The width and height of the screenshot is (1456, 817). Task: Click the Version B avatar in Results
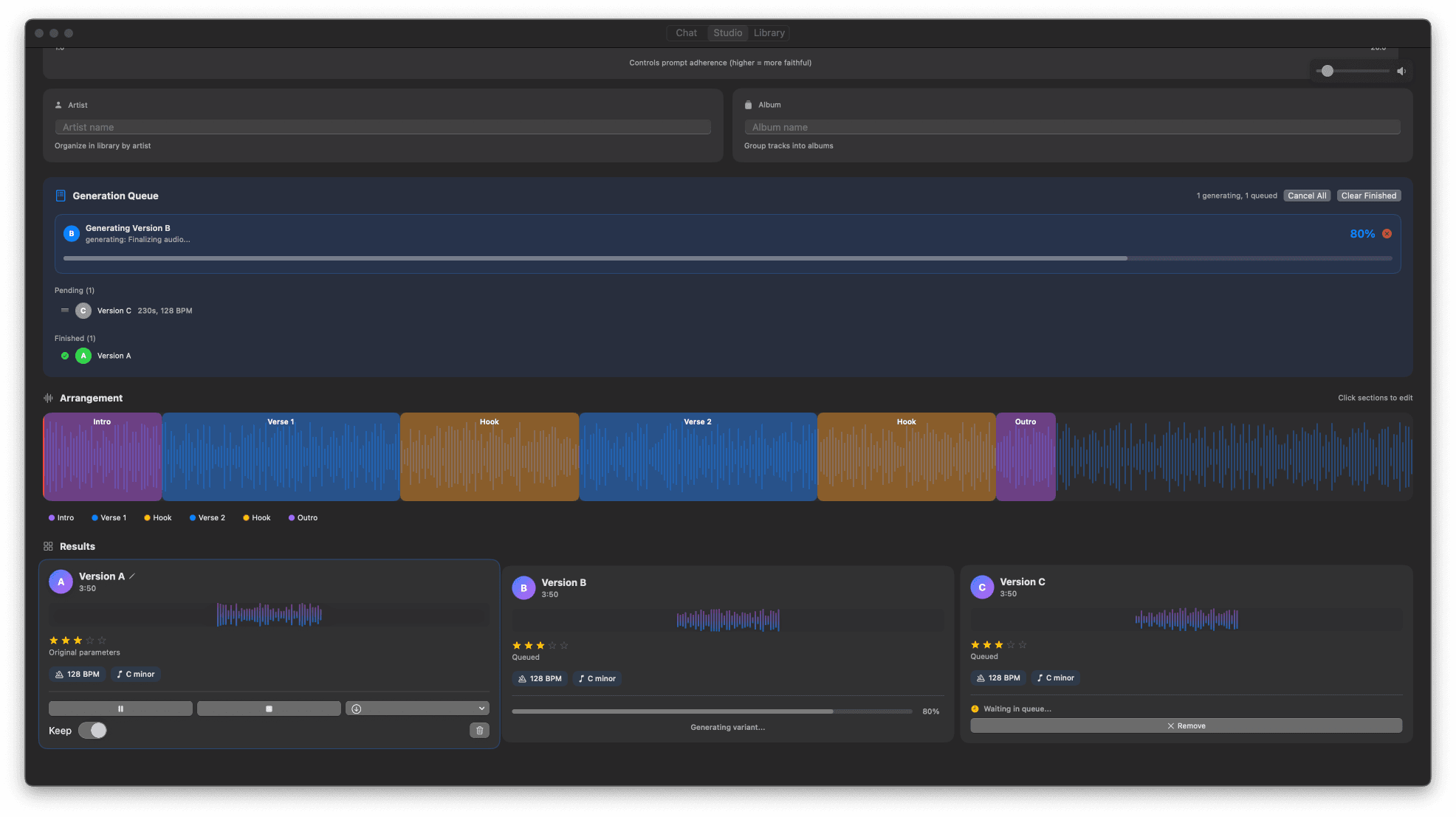523,588
